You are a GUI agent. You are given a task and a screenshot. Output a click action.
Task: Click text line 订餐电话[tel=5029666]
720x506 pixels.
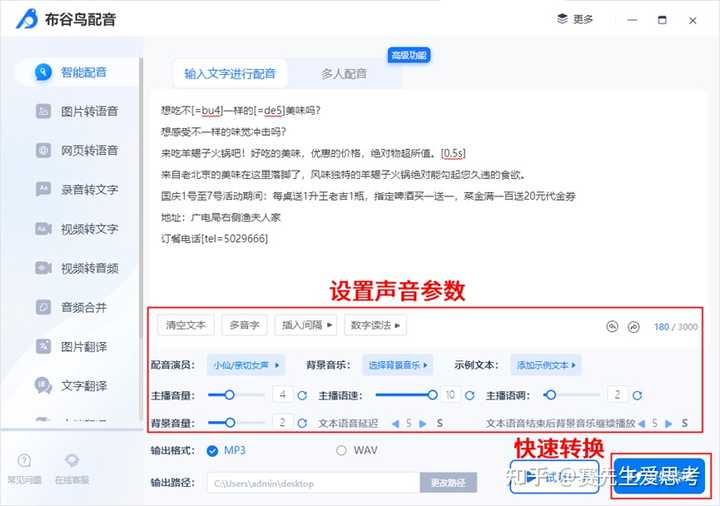tap(214, 239)
